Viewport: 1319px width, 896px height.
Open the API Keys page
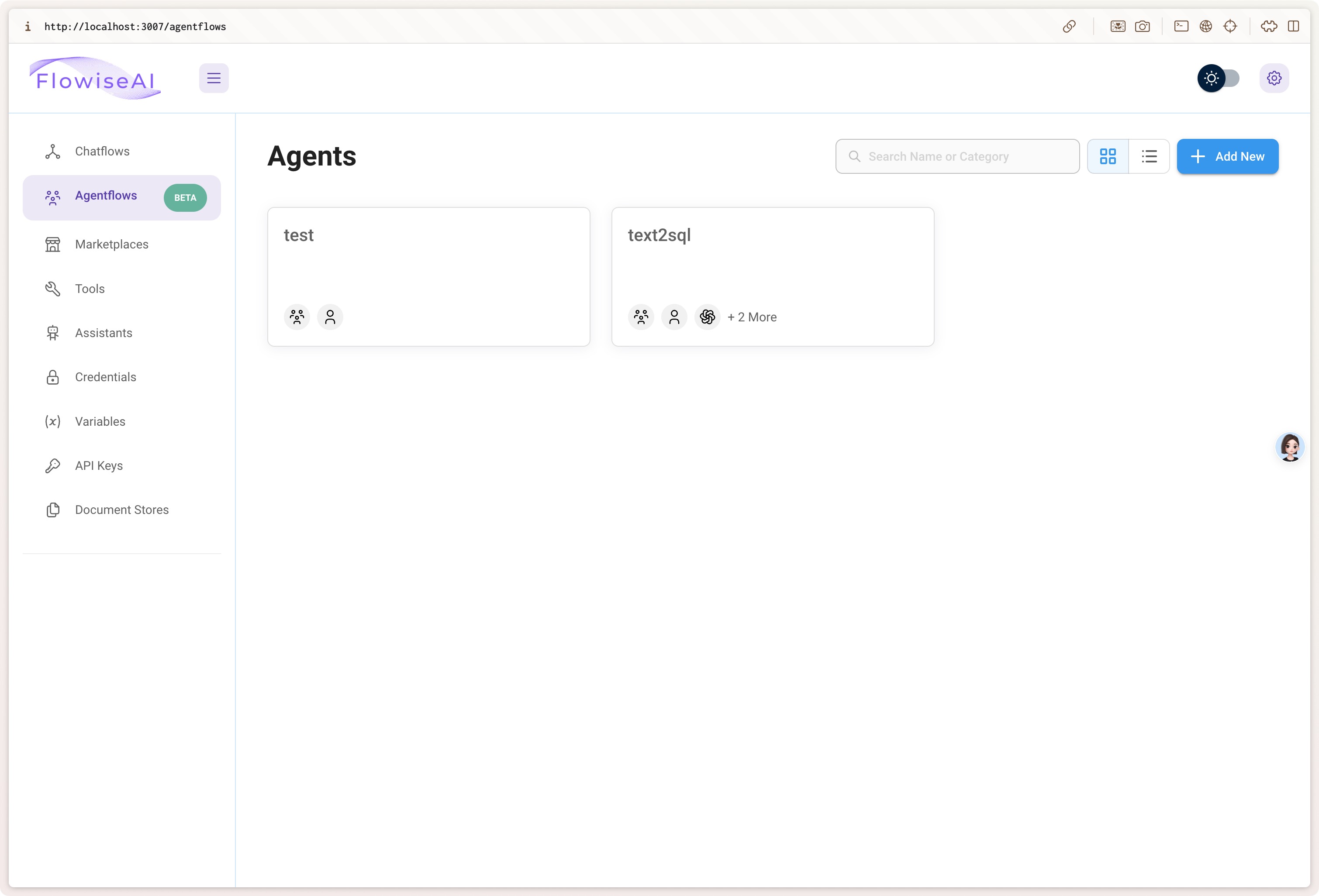[x=99, y=466]
